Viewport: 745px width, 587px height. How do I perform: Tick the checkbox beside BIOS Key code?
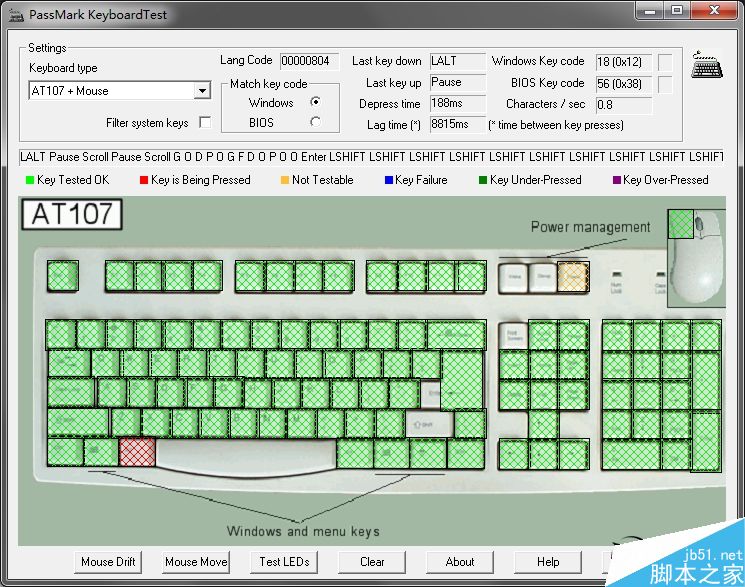[665, 84]
